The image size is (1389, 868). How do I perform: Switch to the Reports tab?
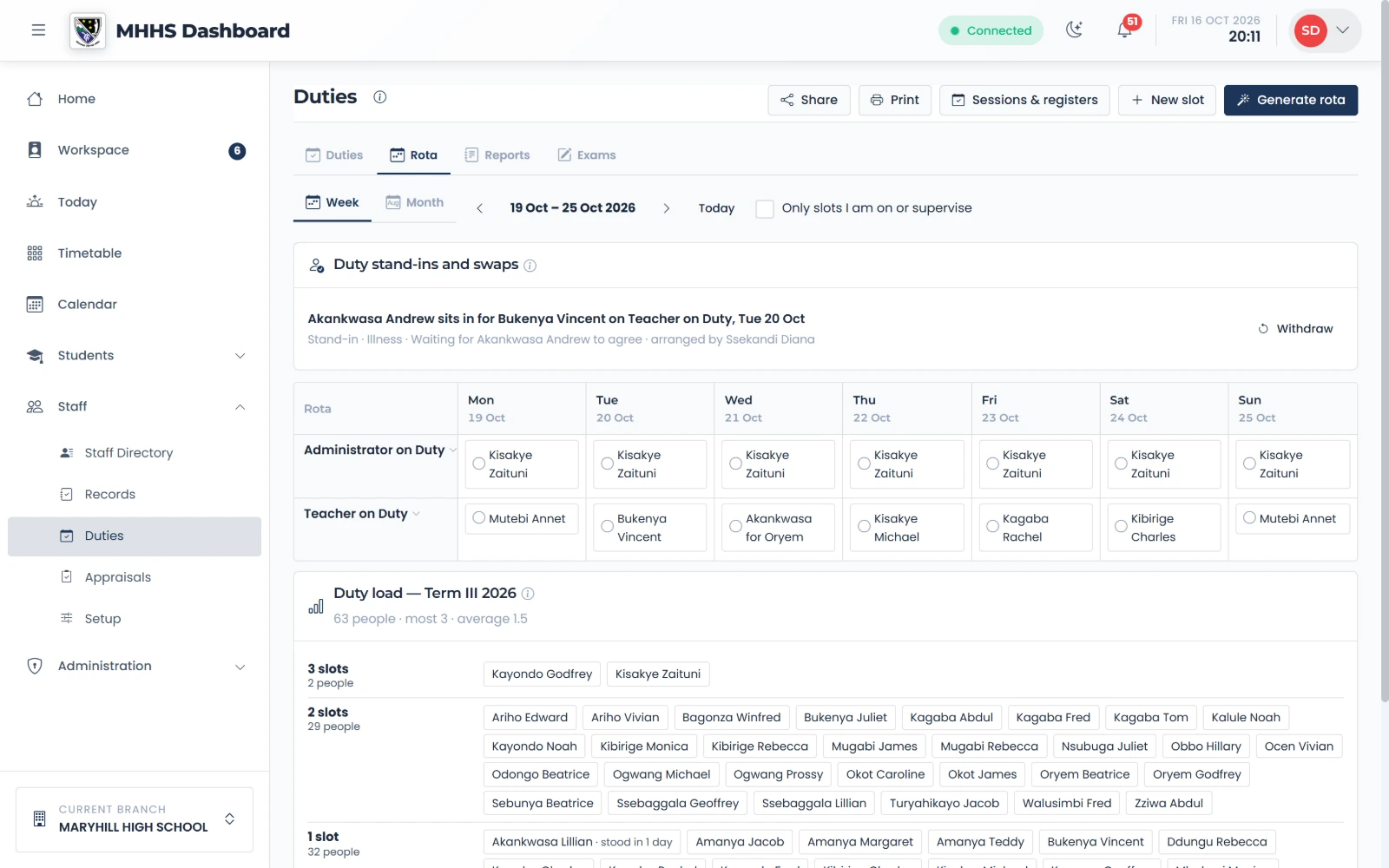coord(497,155)
